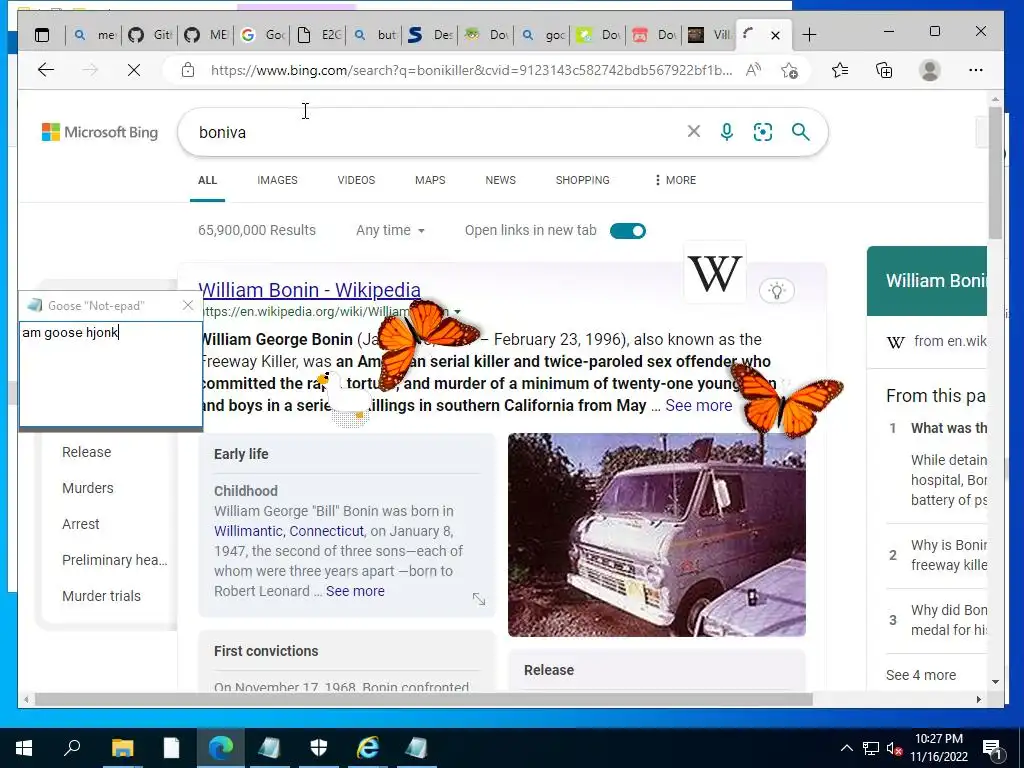Open Read aloud in address bar
The image size is (1024, 768).
point(754,70)
